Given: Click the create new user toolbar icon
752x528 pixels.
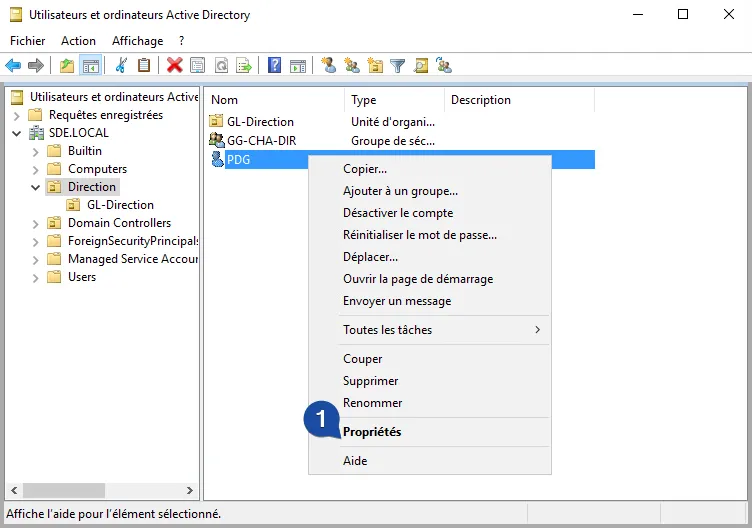Looking at the screenshot, I should [328, 66].
